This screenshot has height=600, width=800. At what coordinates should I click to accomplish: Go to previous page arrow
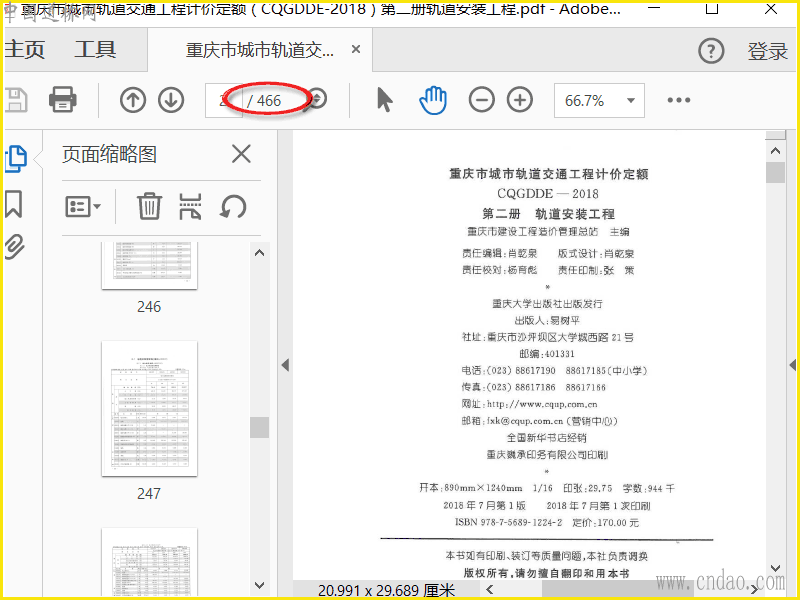(133, 100)
